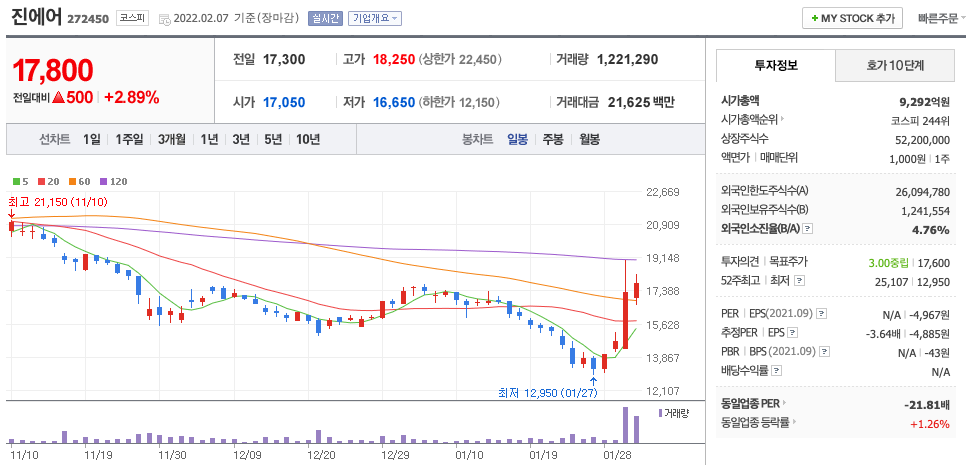Select the 10년 line chart period
The image size is (971, 465).
(308, 139)
